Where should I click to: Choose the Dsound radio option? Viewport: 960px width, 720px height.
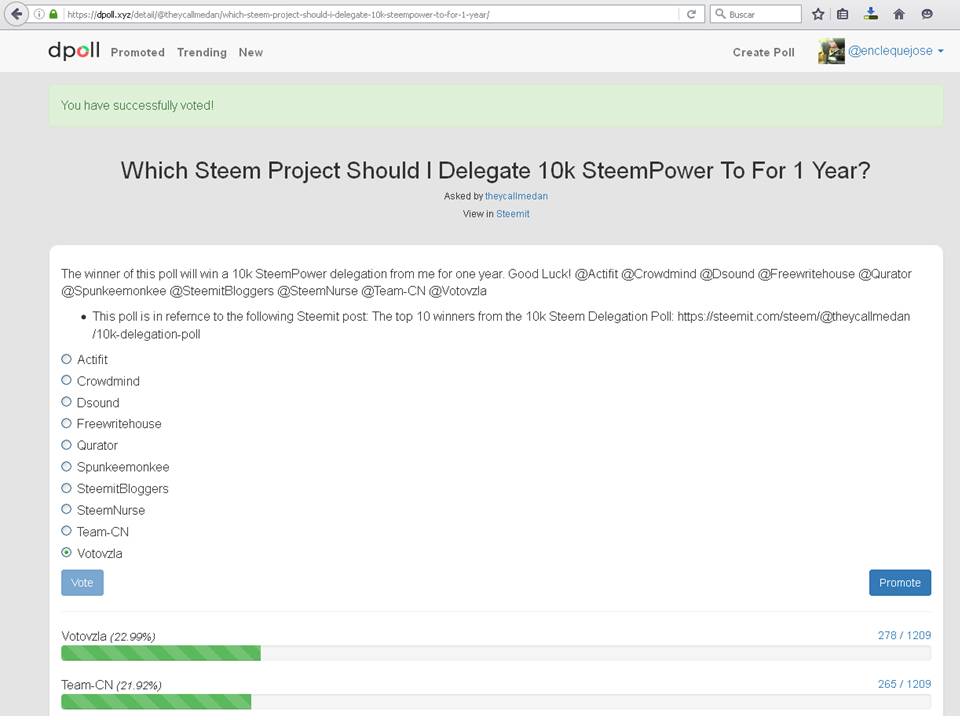[66, 402]
